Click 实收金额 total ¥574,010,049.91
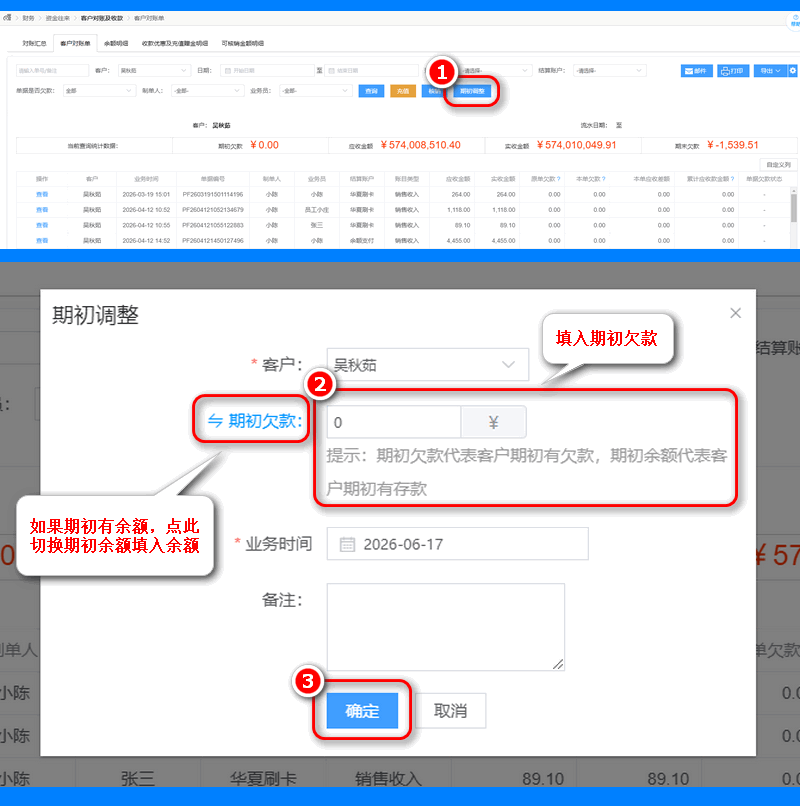This screenshot has height=806, width=800. click(x=576, y=145)
